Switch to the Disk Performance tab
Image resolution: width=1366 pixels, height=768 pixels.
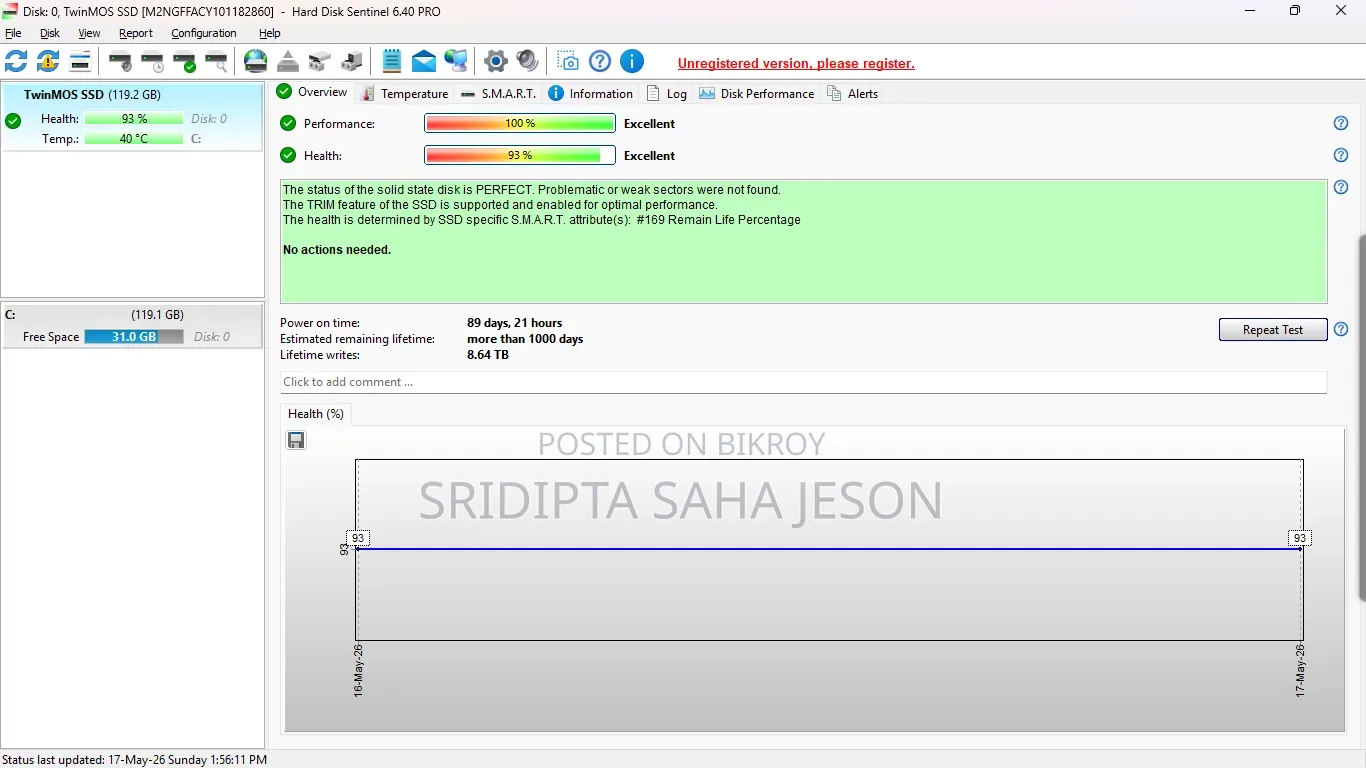click(757, 93)
